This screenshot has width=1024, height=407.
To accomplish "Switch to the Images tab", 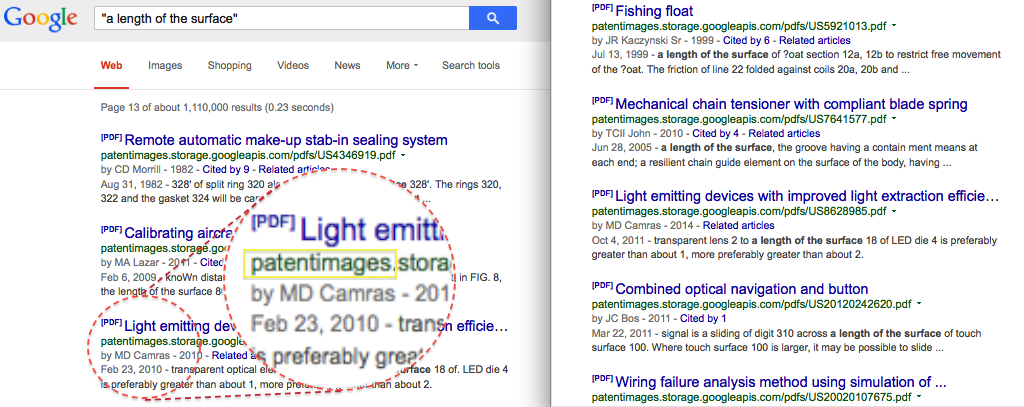I will click(165, 65).
